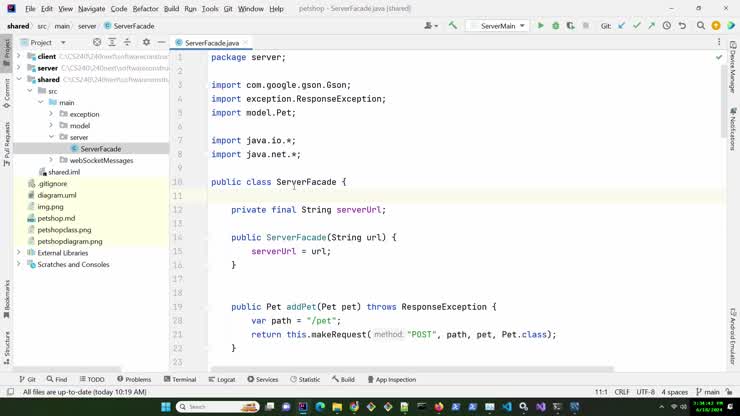Open the Structure sidebar panel
This screenshot has width=740, height=416.
pyautogui.click(x=7, y=348)
